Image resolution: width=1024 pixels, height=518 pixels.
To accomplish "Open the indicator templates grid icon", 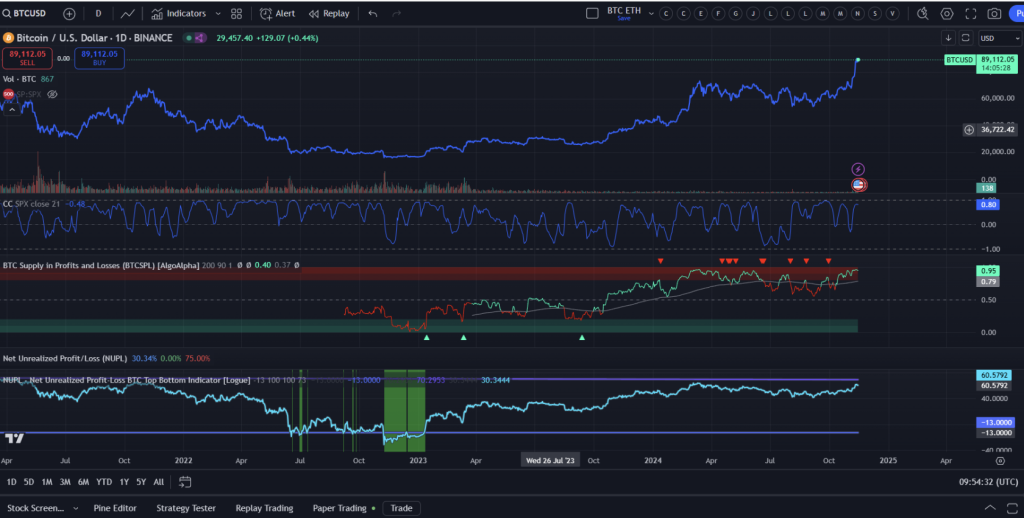I will [236, 14].
